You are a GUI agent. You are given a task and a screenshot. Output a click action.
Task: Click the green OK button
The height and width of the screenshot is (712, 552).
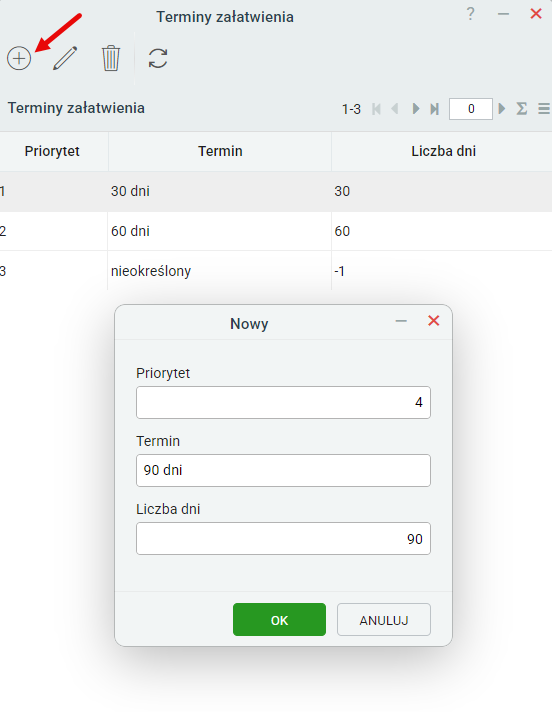pyautogui.click(x=279, y=620)
